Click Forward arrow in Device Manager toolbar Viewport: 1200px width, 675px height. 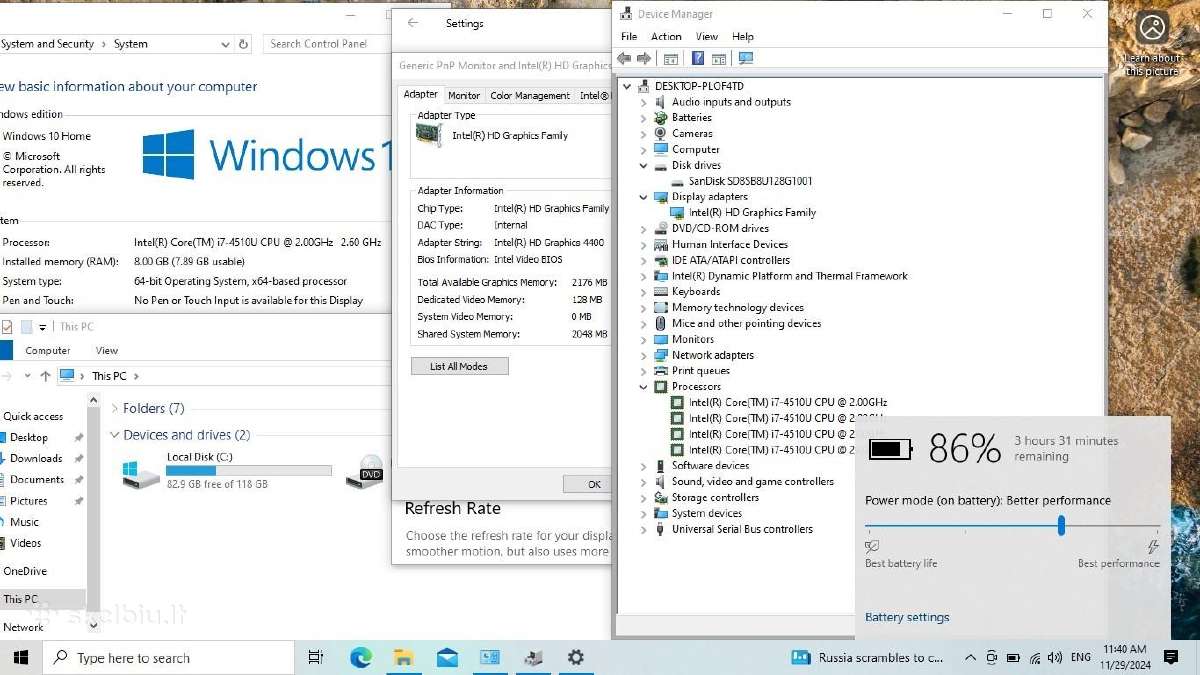[644, 59]
